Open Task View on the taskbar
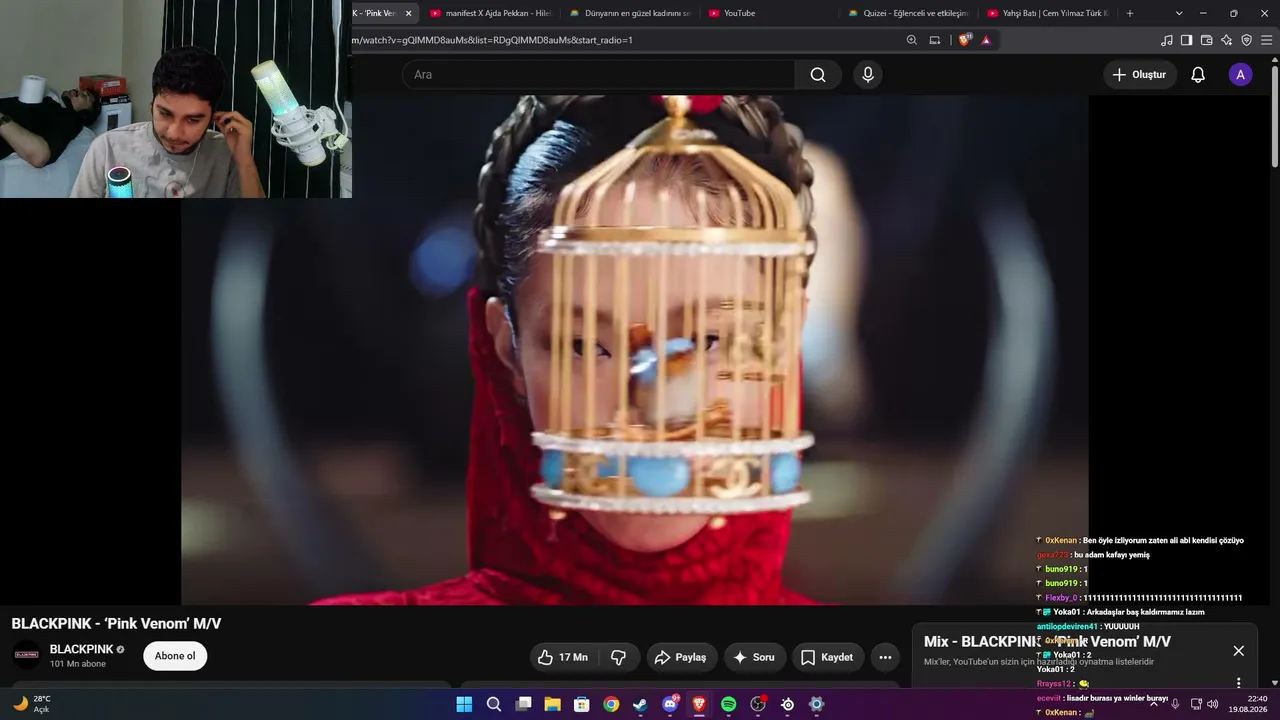 pos(523,704)
